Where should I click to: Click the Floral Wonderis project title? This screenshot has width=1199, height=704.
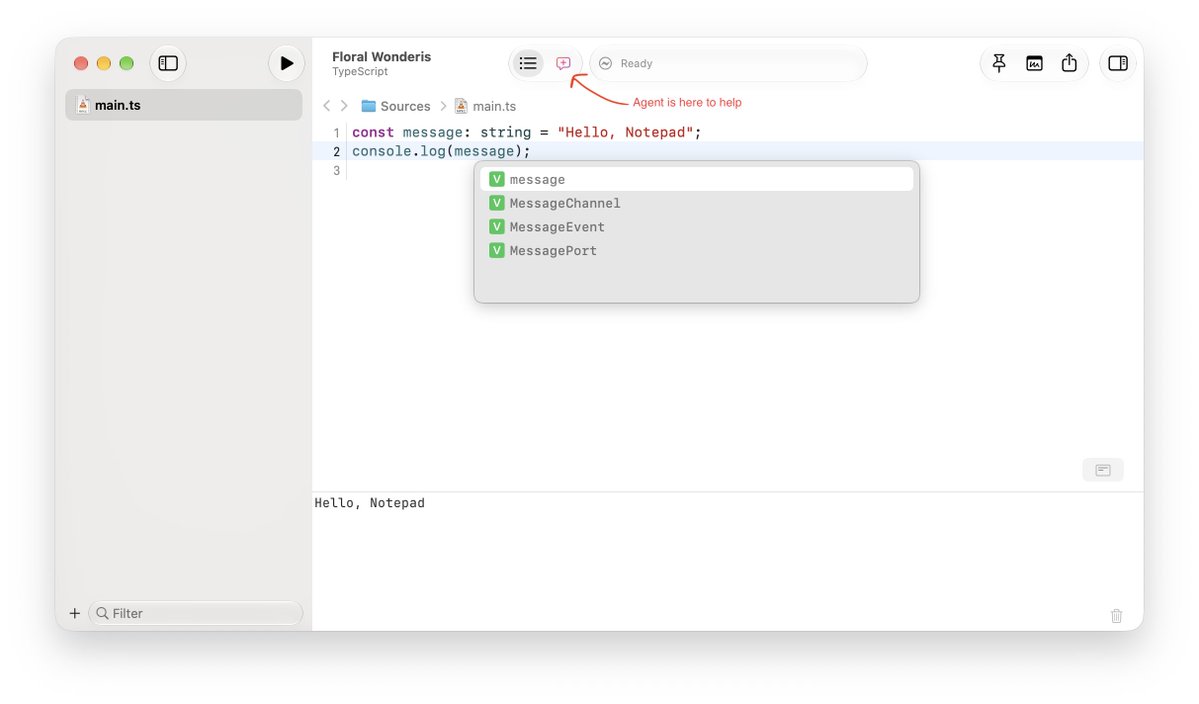[x=382, y=57]
